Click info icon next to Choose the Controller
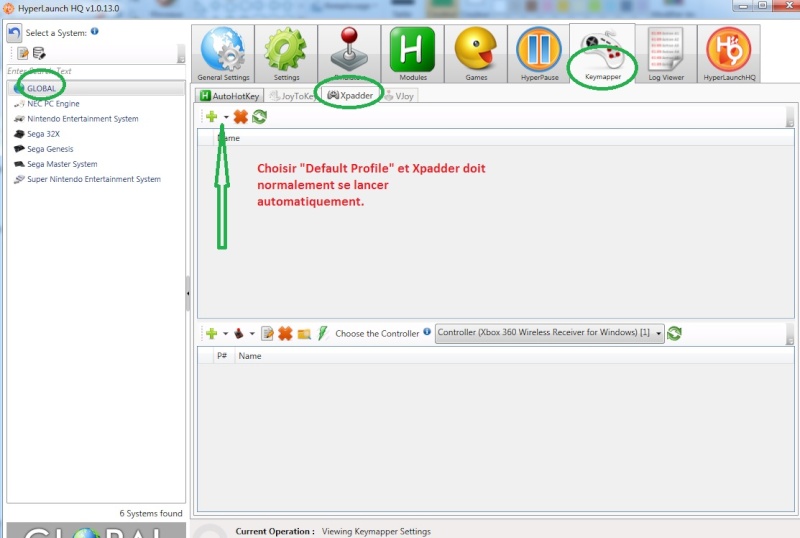The image size is (800, 538). [427, 332]
